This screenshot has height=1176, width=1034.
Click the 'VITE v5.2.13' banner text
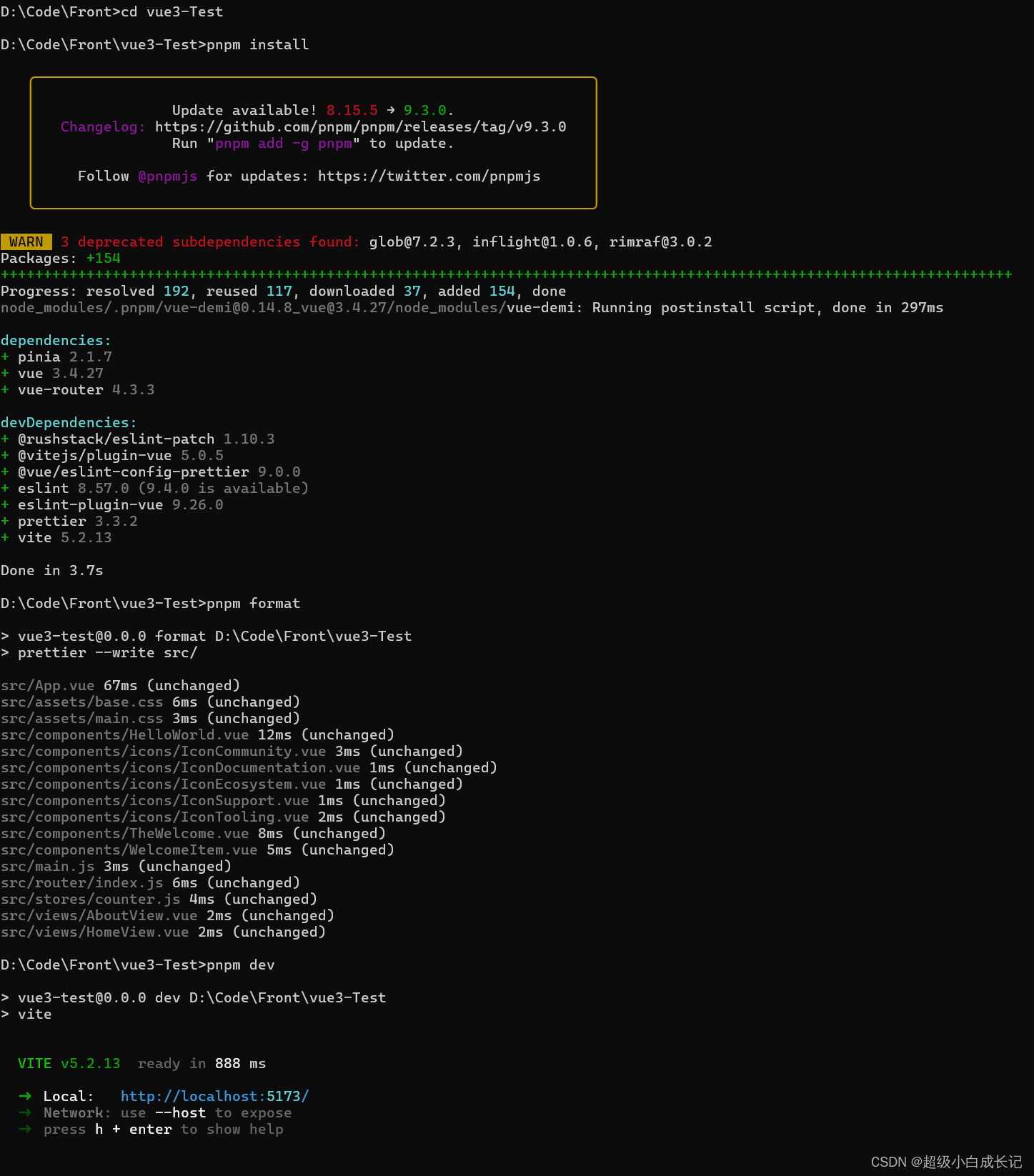(x=69, y=1063)
